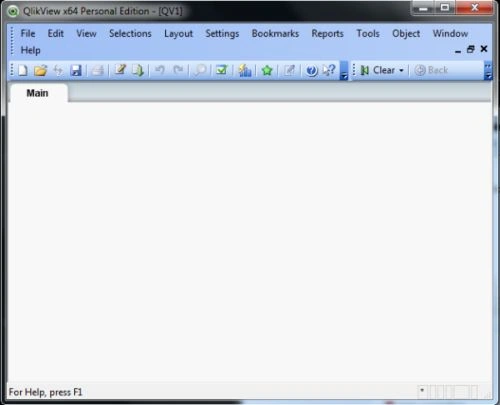Open a file with folder icon
Image resolution: width=500 pixels, height=405 pixels.
click(41, 70)
